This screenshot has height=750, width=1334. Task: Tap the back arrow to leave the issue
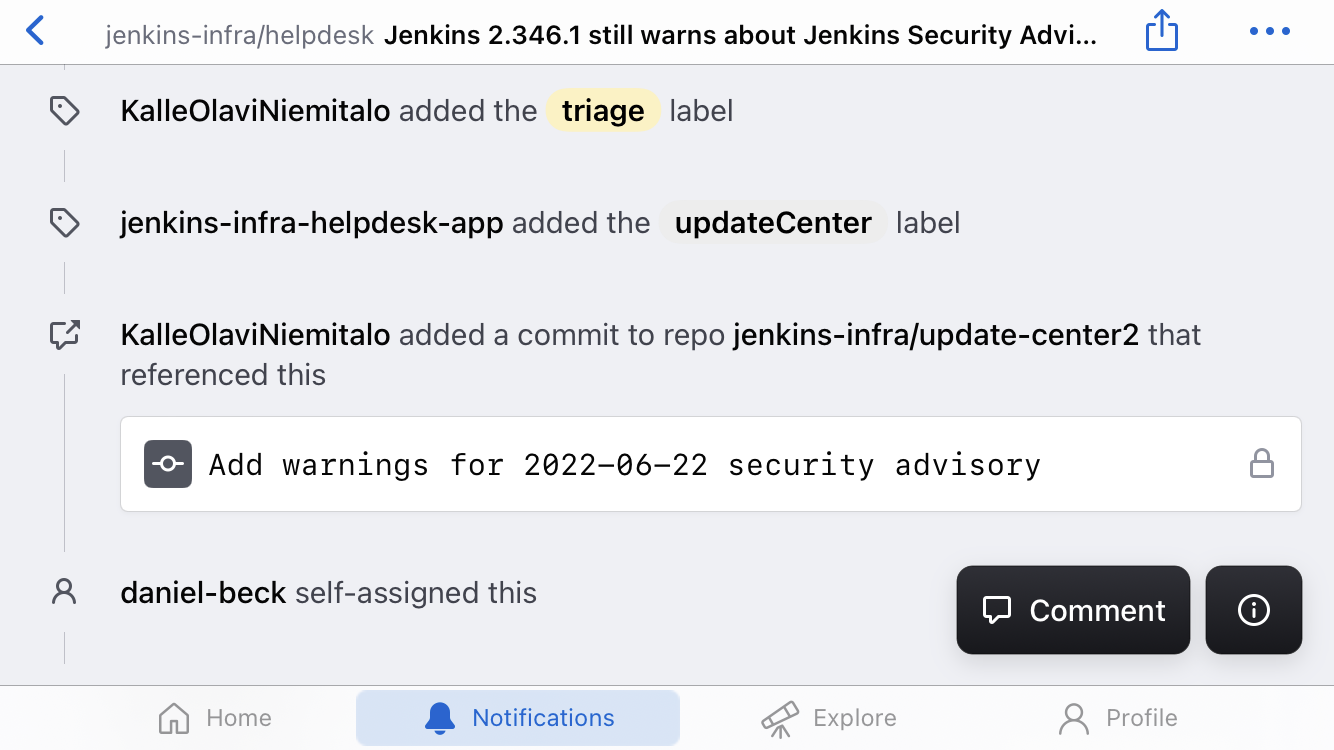tap(36, 31)
